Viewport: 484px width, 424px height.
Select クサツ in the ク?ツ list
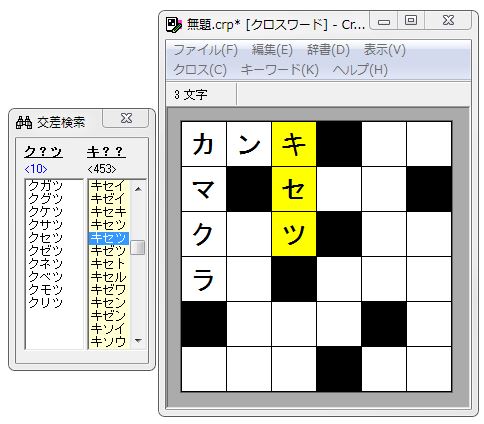coord(46,224)
